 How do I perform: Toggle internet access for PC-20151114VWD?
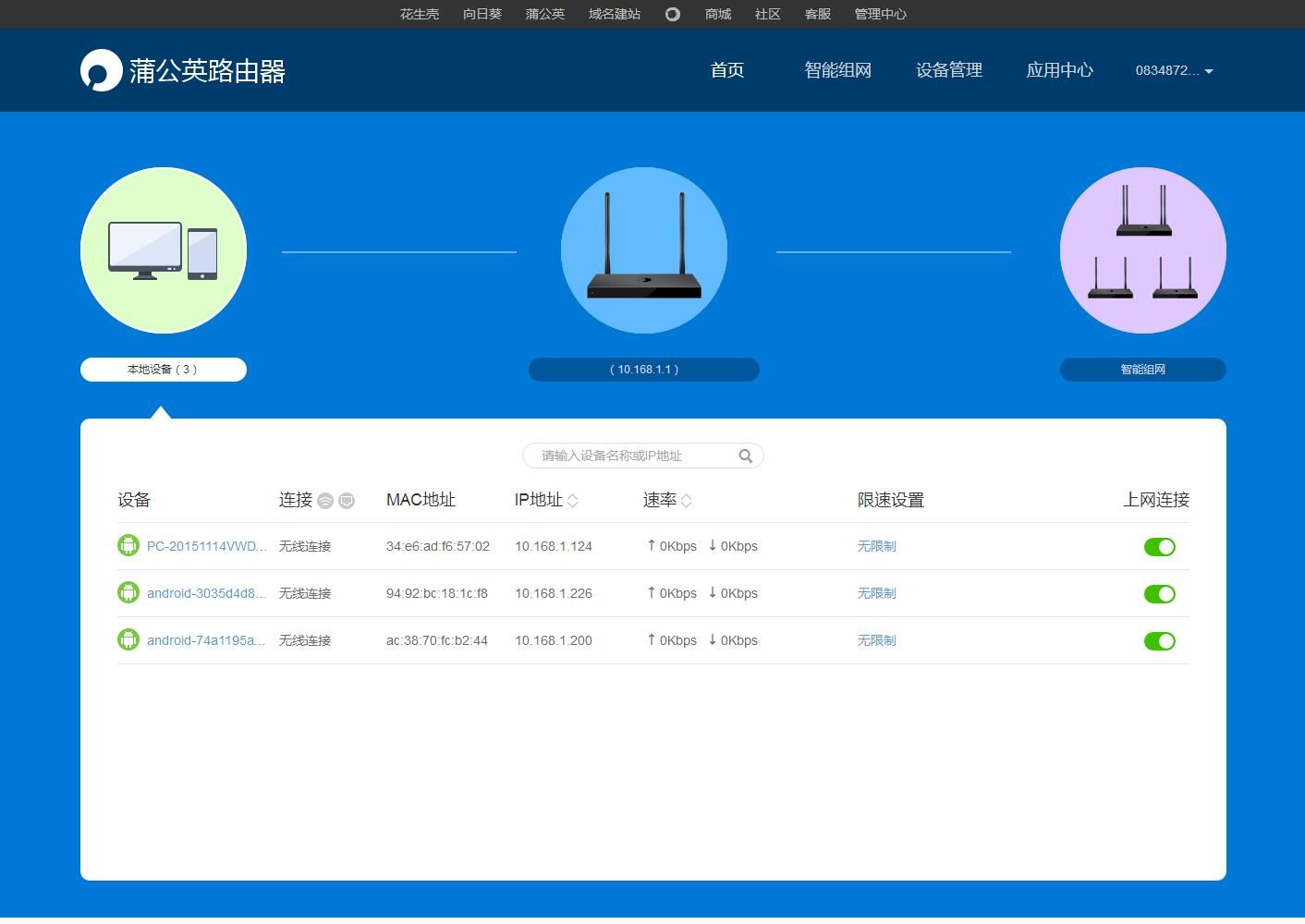tap(1160, 547)
